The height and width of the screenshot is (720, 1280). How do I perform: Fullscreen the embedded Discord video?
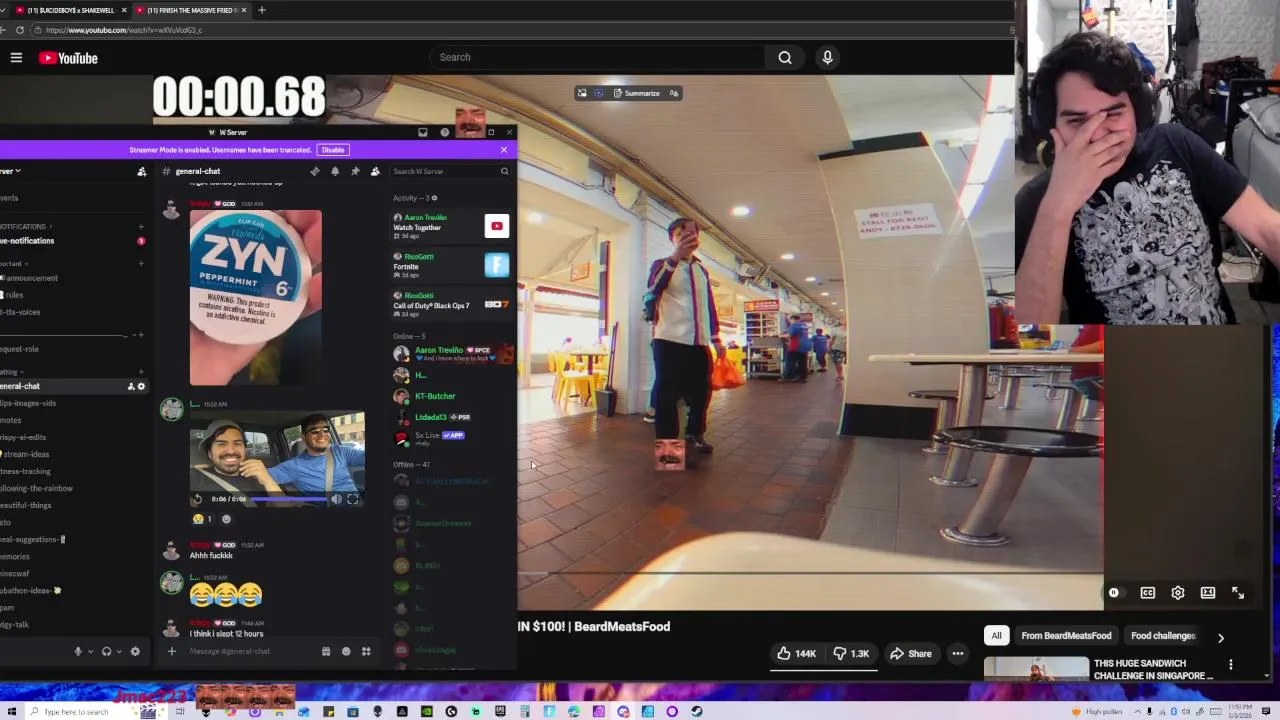point(353,499)
